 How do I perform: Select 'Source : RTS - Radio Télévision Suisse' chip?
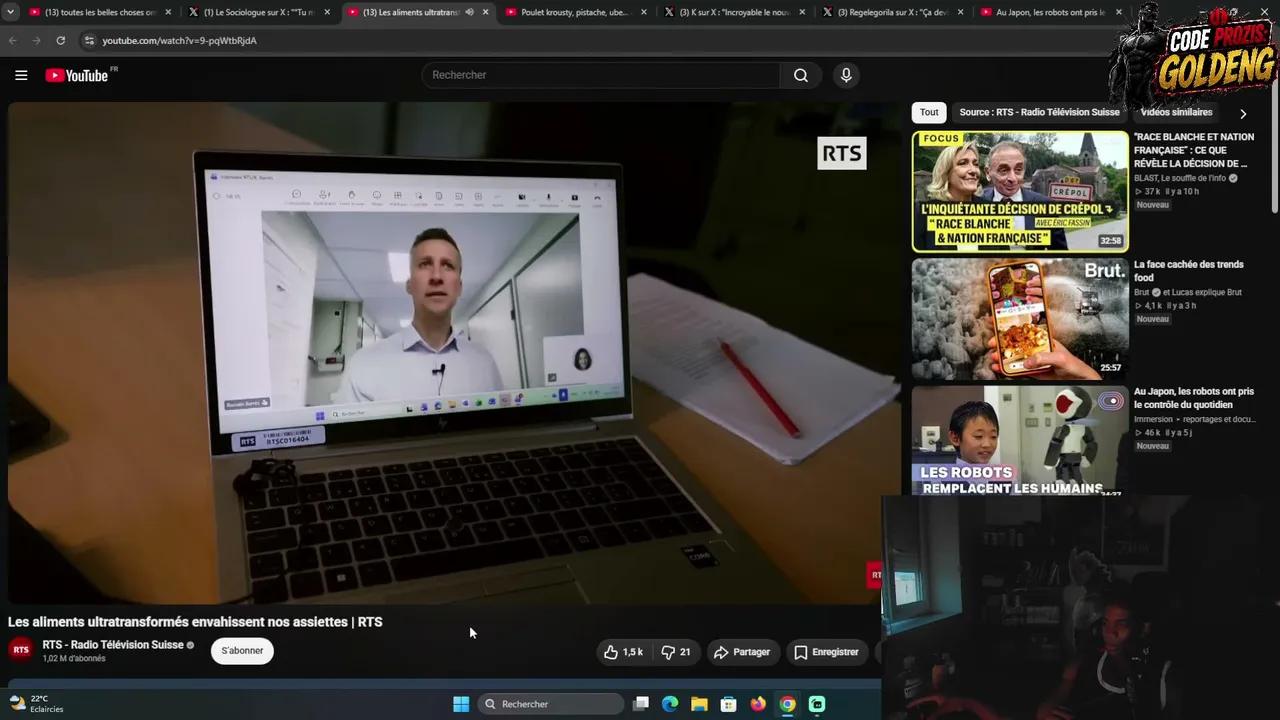pyautogui.click(x=1039, y=112)
